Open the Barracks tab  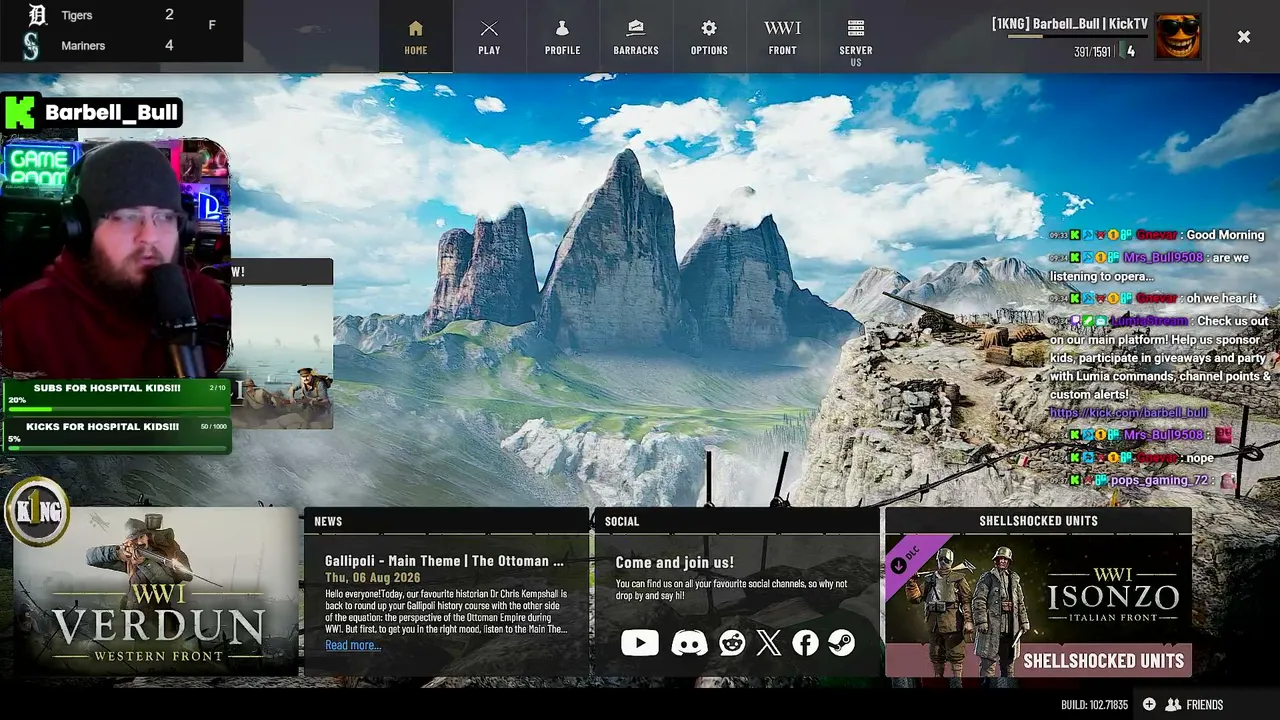pyautogui.click(x=636, y=37)
